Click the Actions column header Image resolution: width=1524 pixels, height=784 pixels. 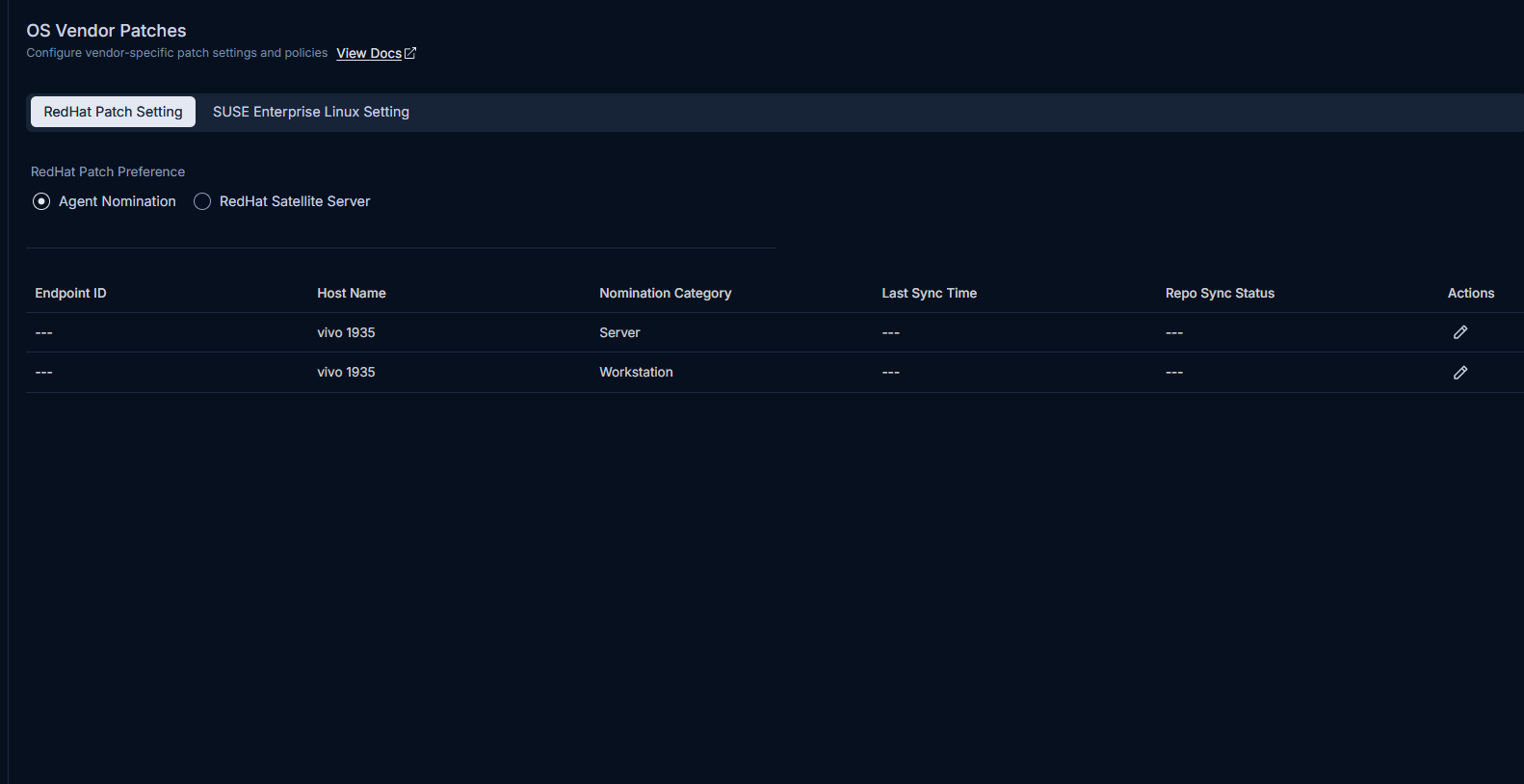coord(1471,293)
